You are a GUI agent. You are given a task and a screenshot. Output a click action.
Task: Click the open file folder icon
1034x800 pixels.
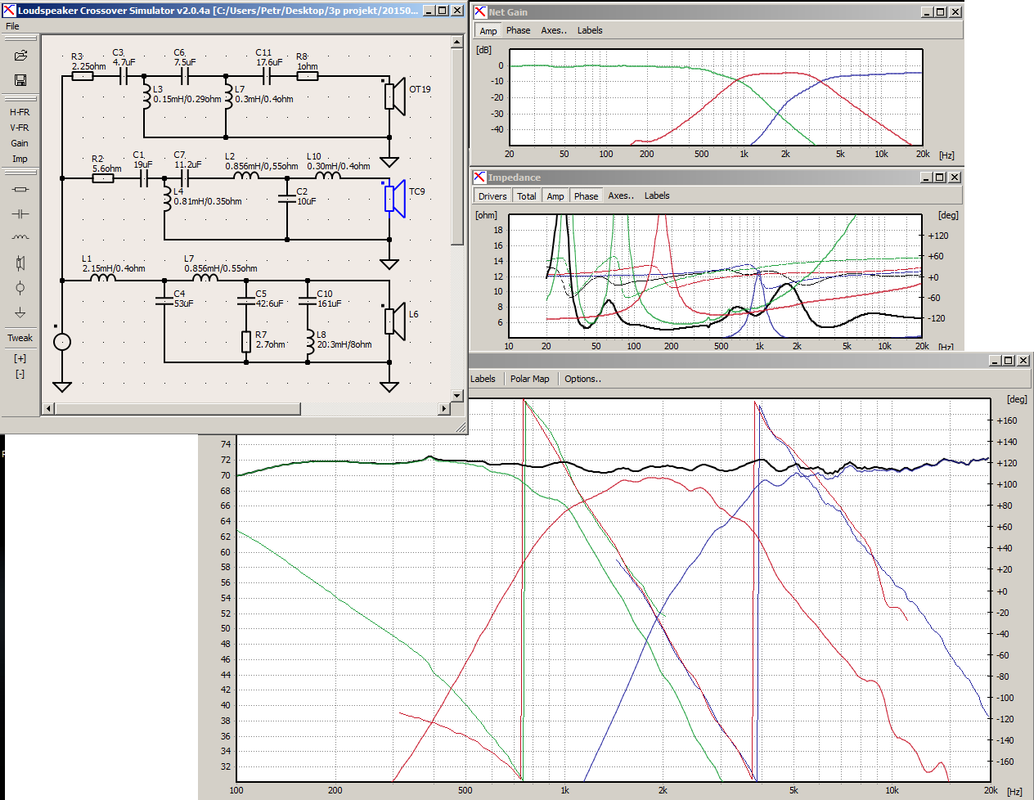20,55
